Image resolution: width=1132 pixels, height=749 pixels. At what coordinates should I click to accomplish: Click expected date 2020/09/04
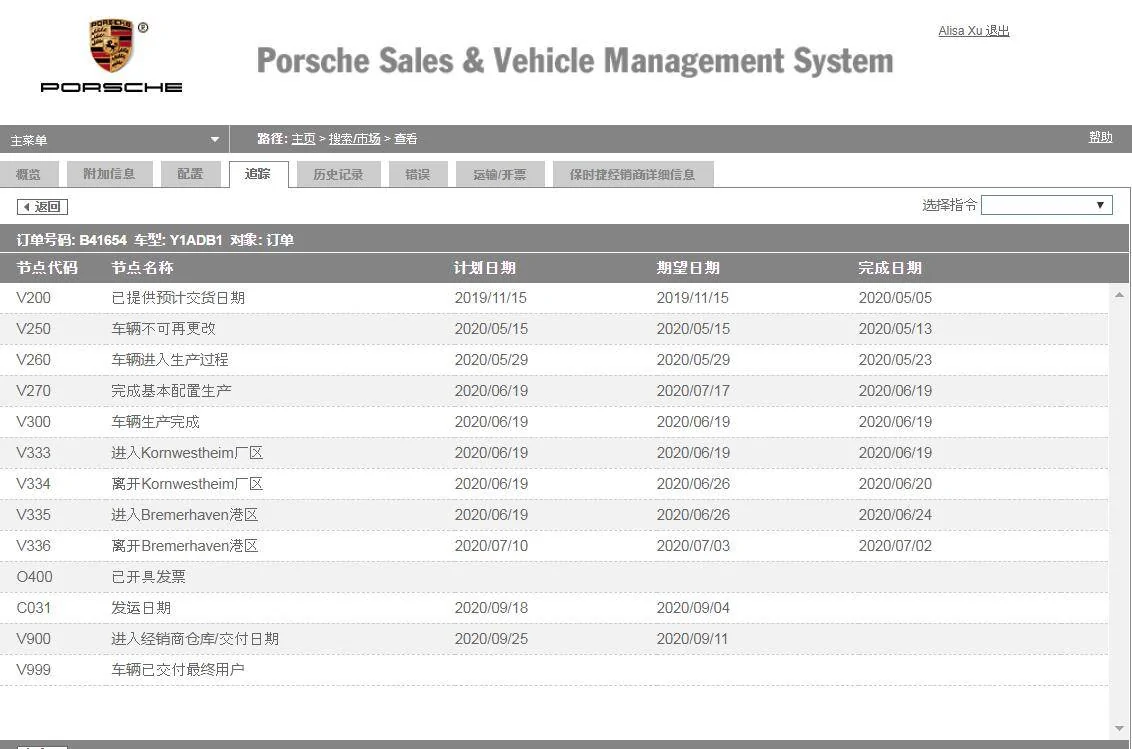pyautogui.click(x=693, y=608)
